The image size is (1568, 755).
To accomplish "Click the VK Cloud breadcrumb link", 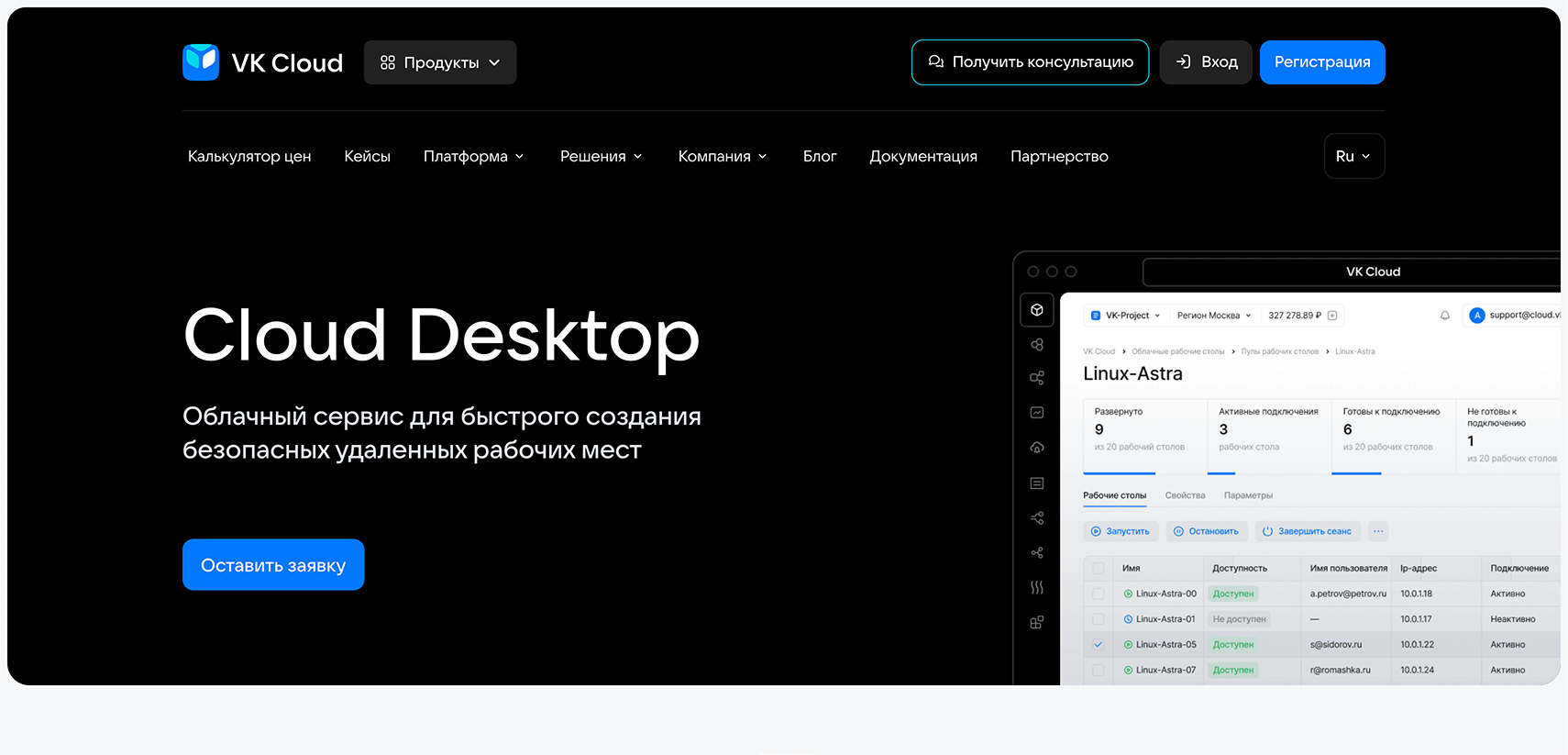I will [x=1099, y=351].
